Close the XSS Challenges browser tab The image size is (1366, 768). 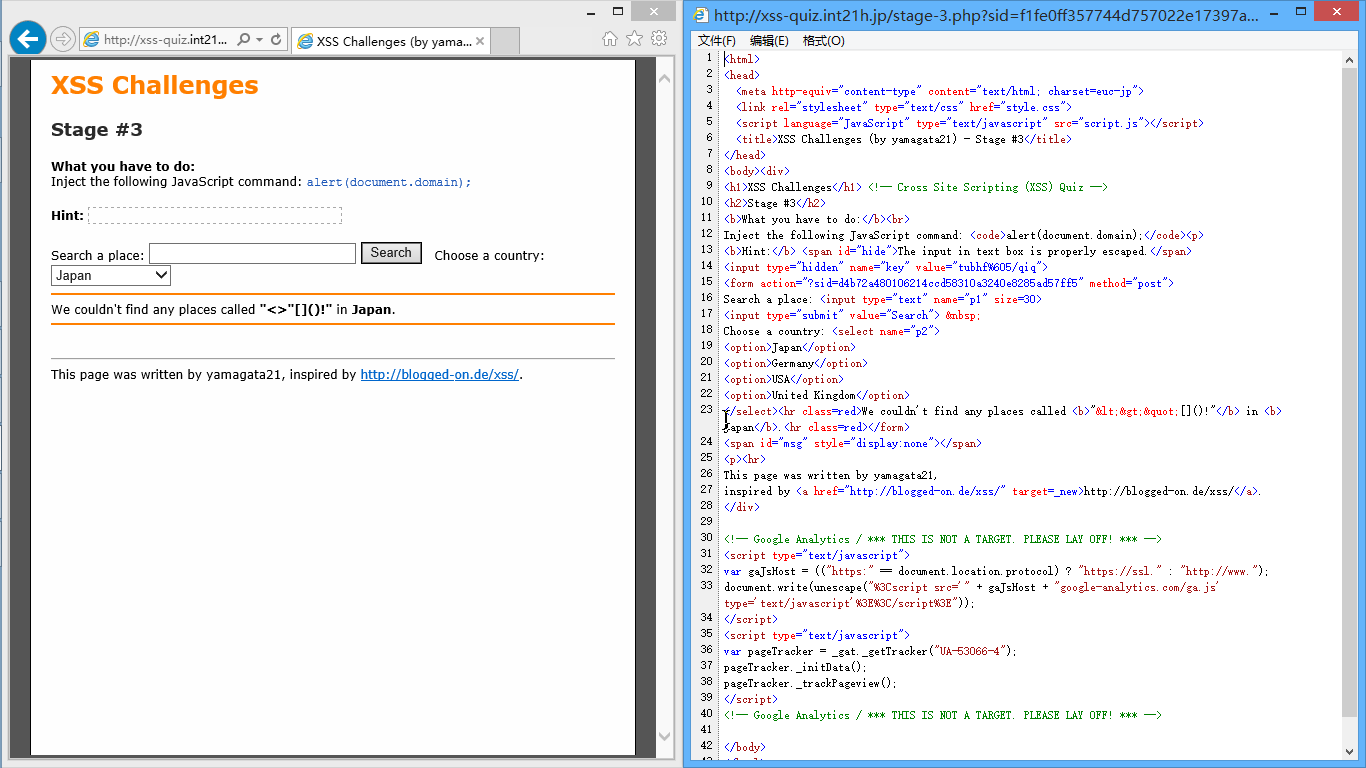point(480,41)
